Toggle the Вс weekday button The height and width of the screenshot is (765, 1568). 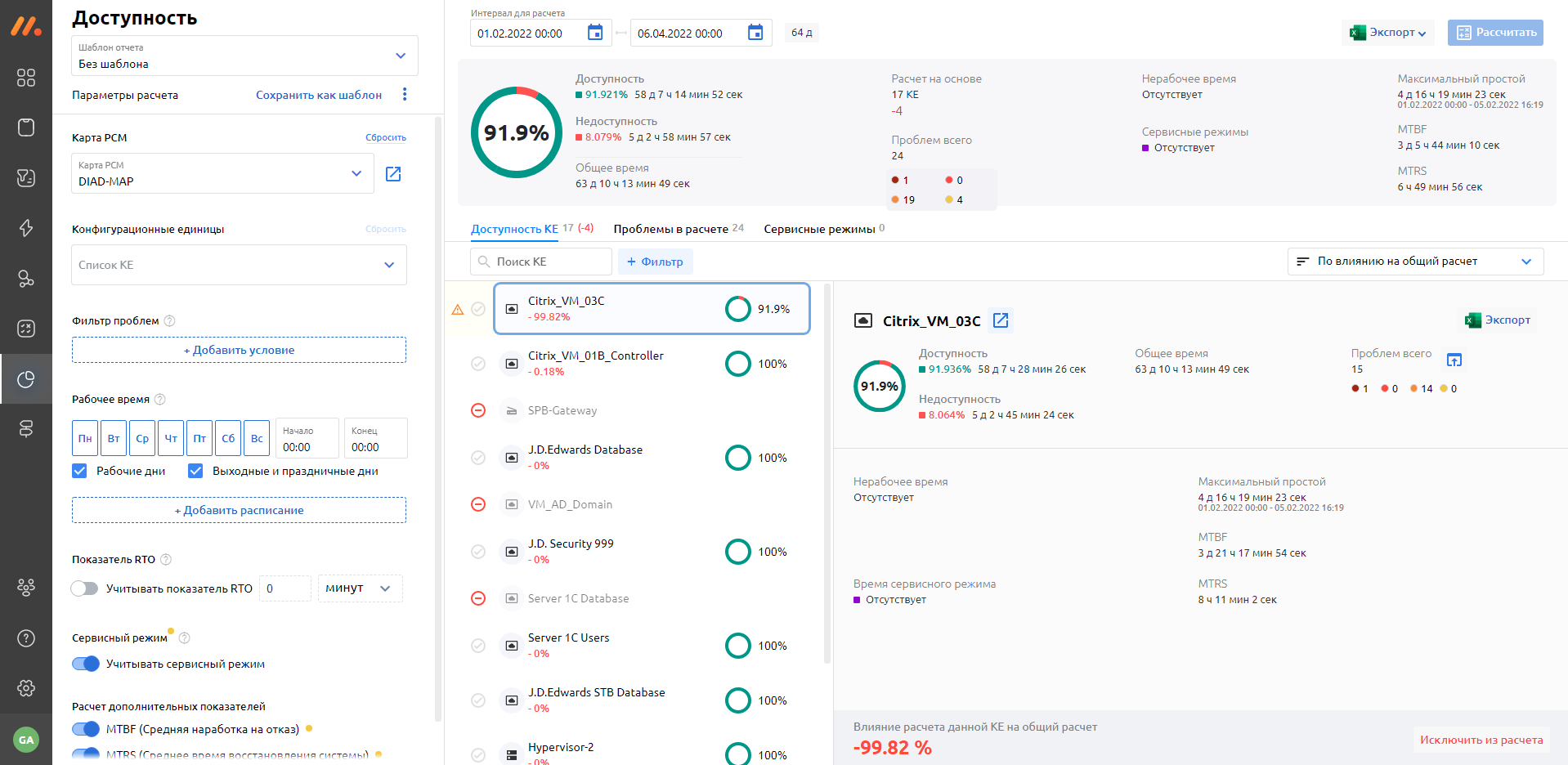257,438
